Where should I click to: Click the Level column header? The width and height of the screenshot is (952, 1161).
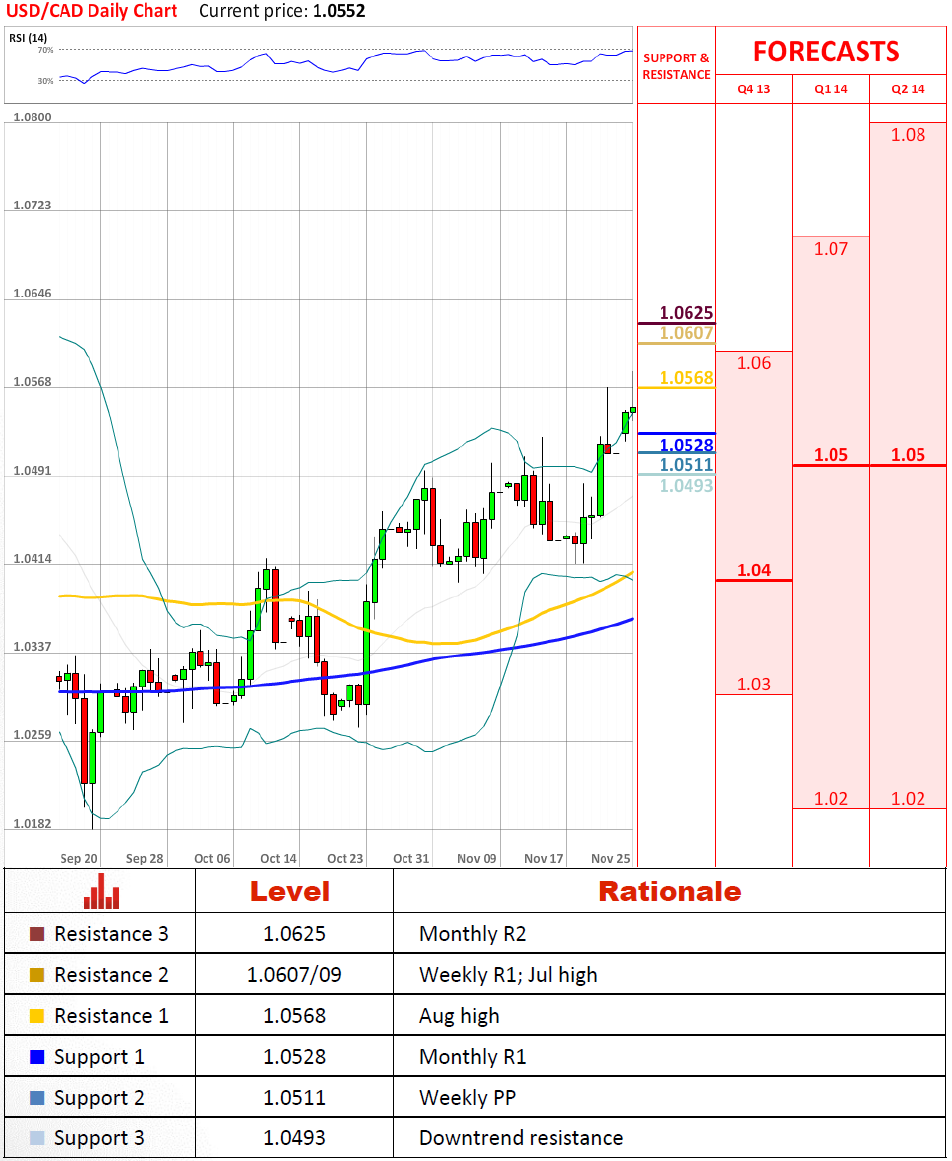(x=289, y=891)
